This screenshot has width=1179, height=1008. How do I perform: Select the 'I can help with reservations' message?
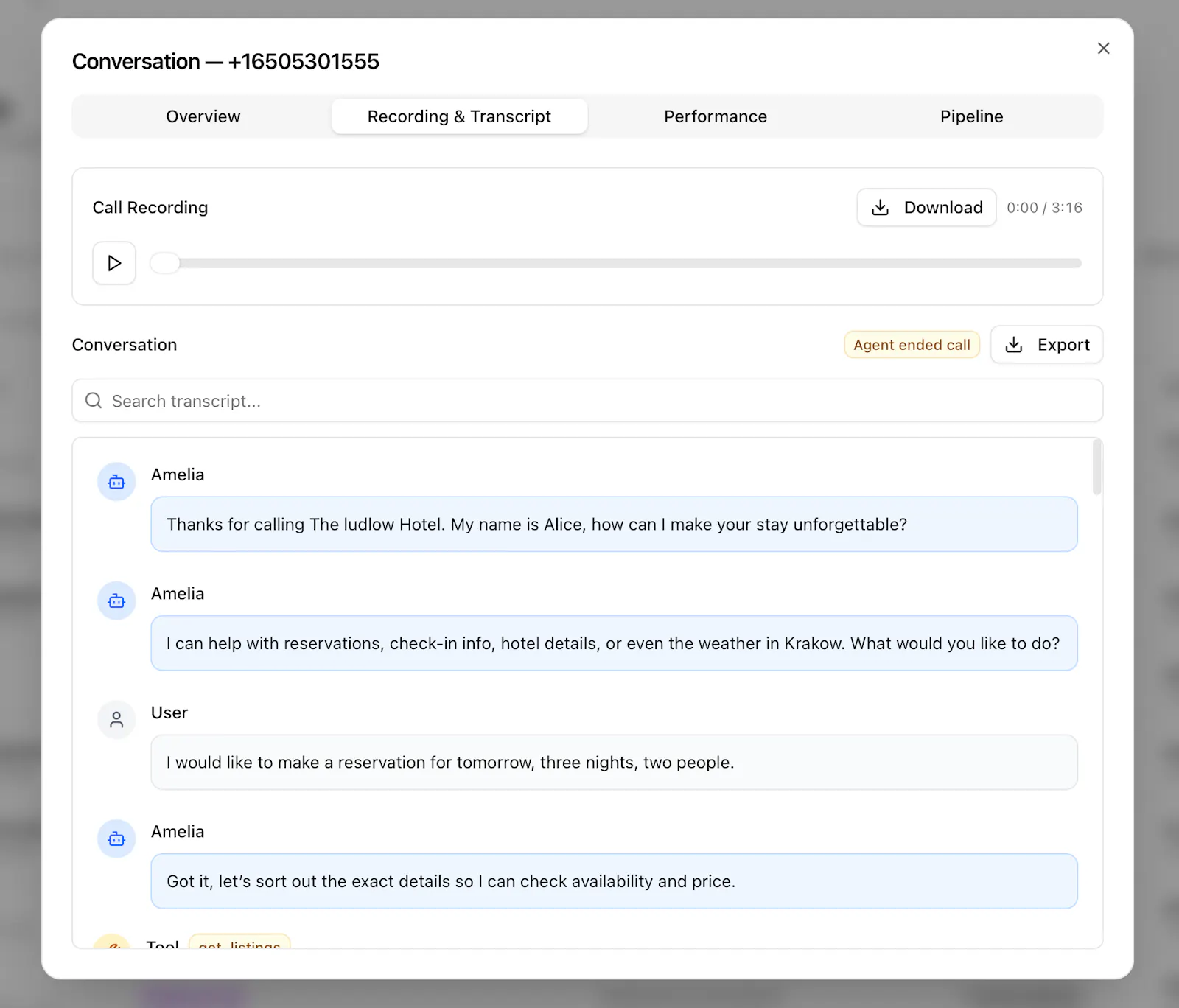point(614,643)
